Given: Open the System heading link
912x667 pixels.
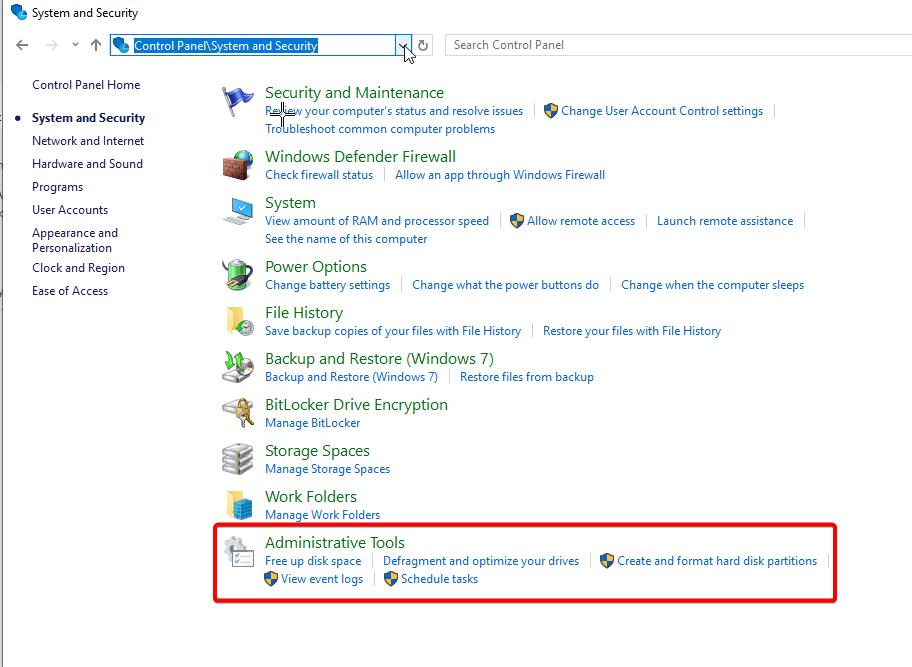Looking at the screenshot, I should coord(290,202).
